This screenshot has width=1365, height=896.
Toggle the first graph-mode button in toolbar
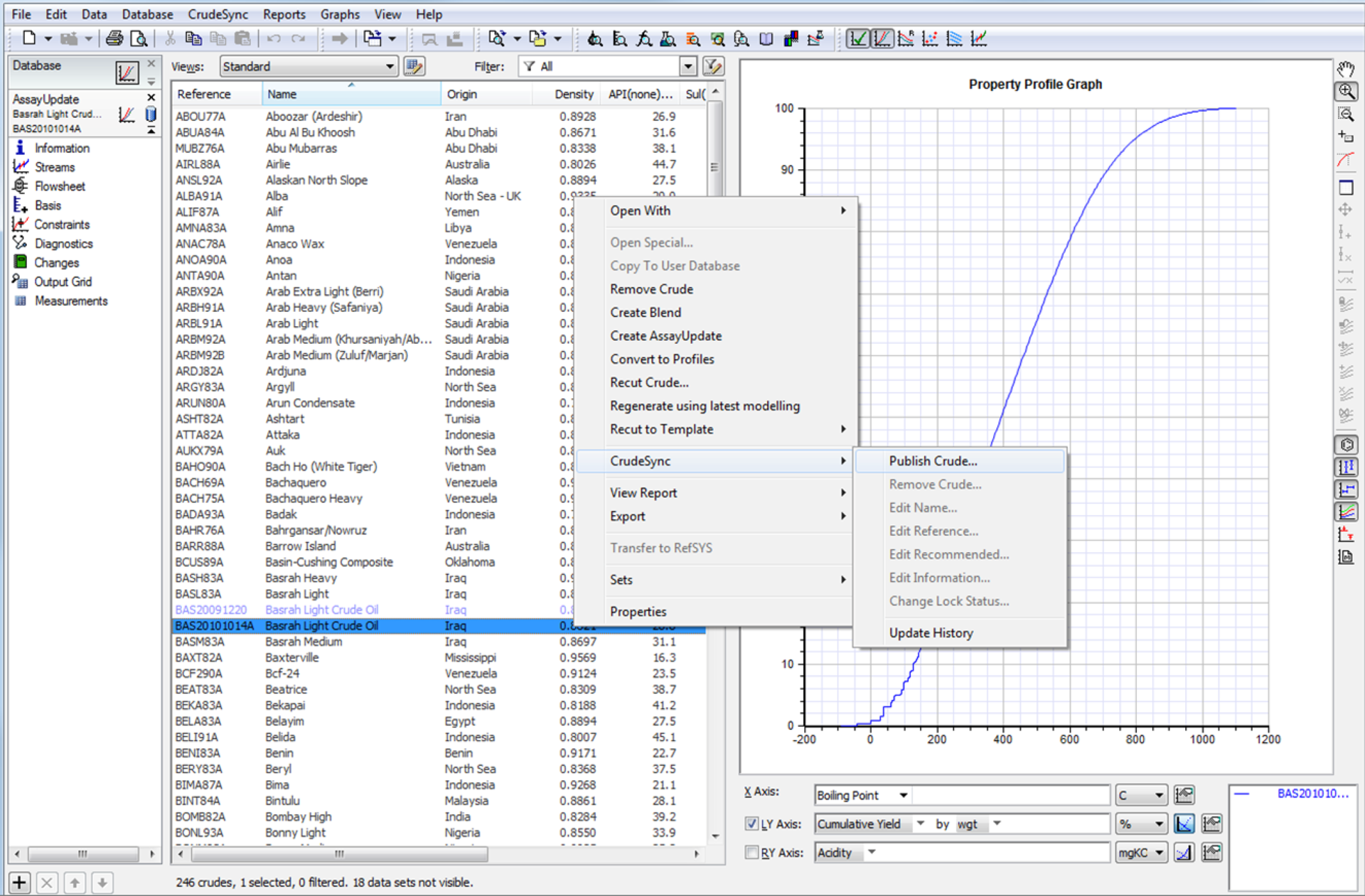point(858,39)
